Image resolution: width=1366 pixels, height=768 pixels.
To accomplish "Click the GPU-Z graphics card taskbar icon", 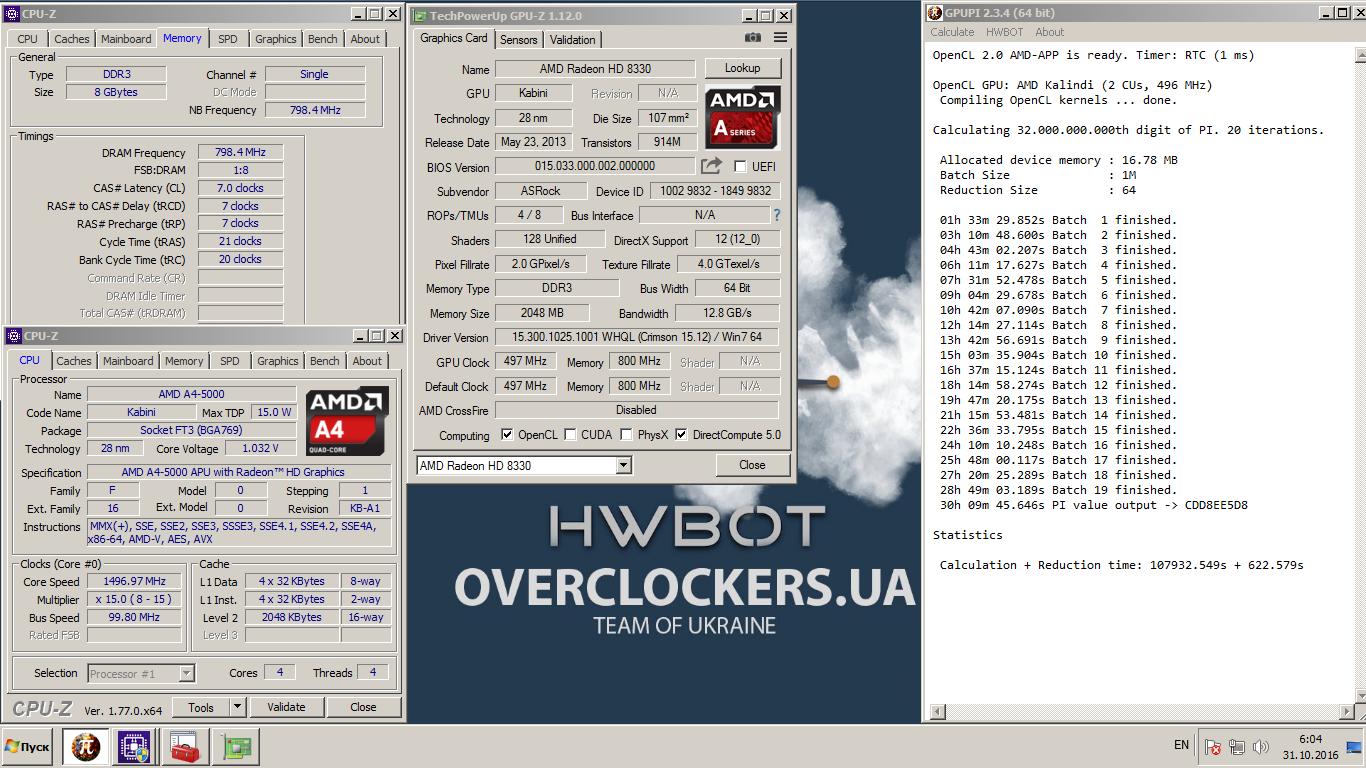I will (236, 746).
